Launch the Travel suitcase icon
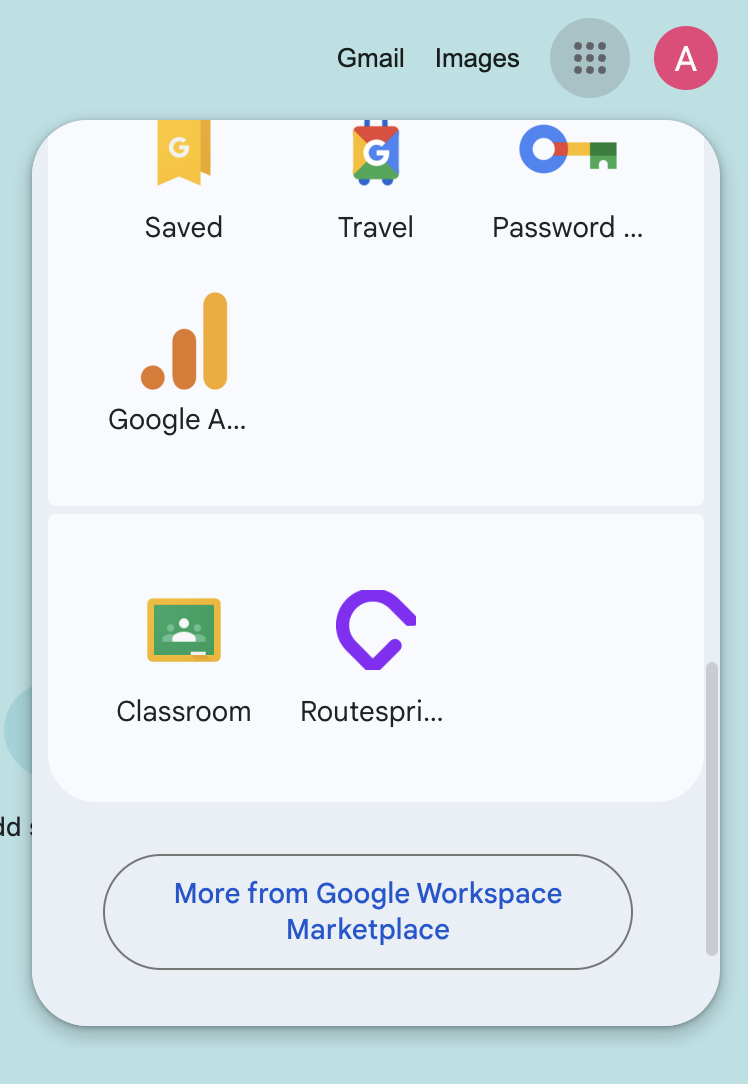The height and width of the screenshot is (1084, 748). point(375,153)
